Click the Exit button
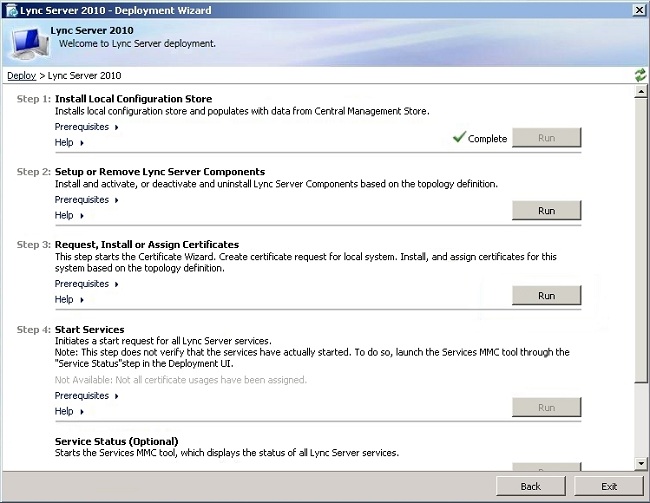This screenshot has height=503, width=650. click(x=609, y=486)
